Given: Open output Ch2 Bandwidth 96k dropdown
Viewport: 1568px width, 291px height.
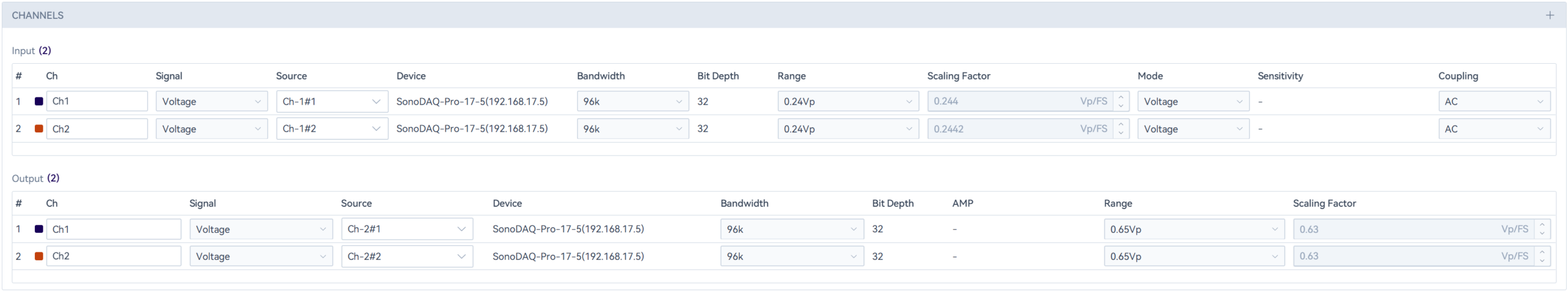Looking at the screenshot, I should (x=791, y=256).
